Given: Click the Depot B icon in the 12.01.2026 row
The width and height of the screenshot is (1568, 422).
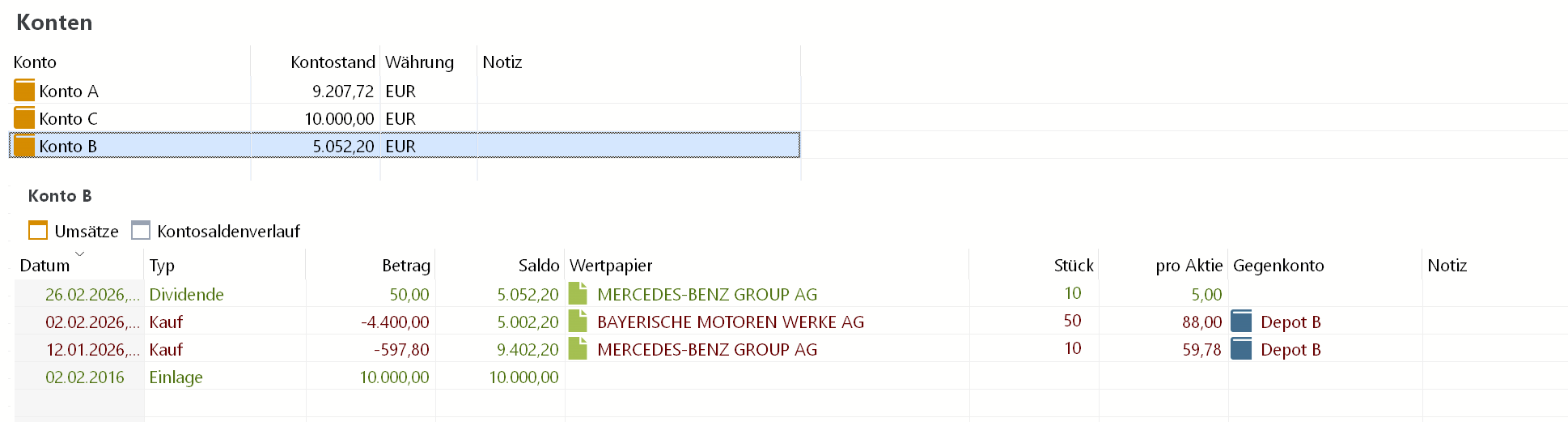Looking at the screenshot, I should [1241, 349].
